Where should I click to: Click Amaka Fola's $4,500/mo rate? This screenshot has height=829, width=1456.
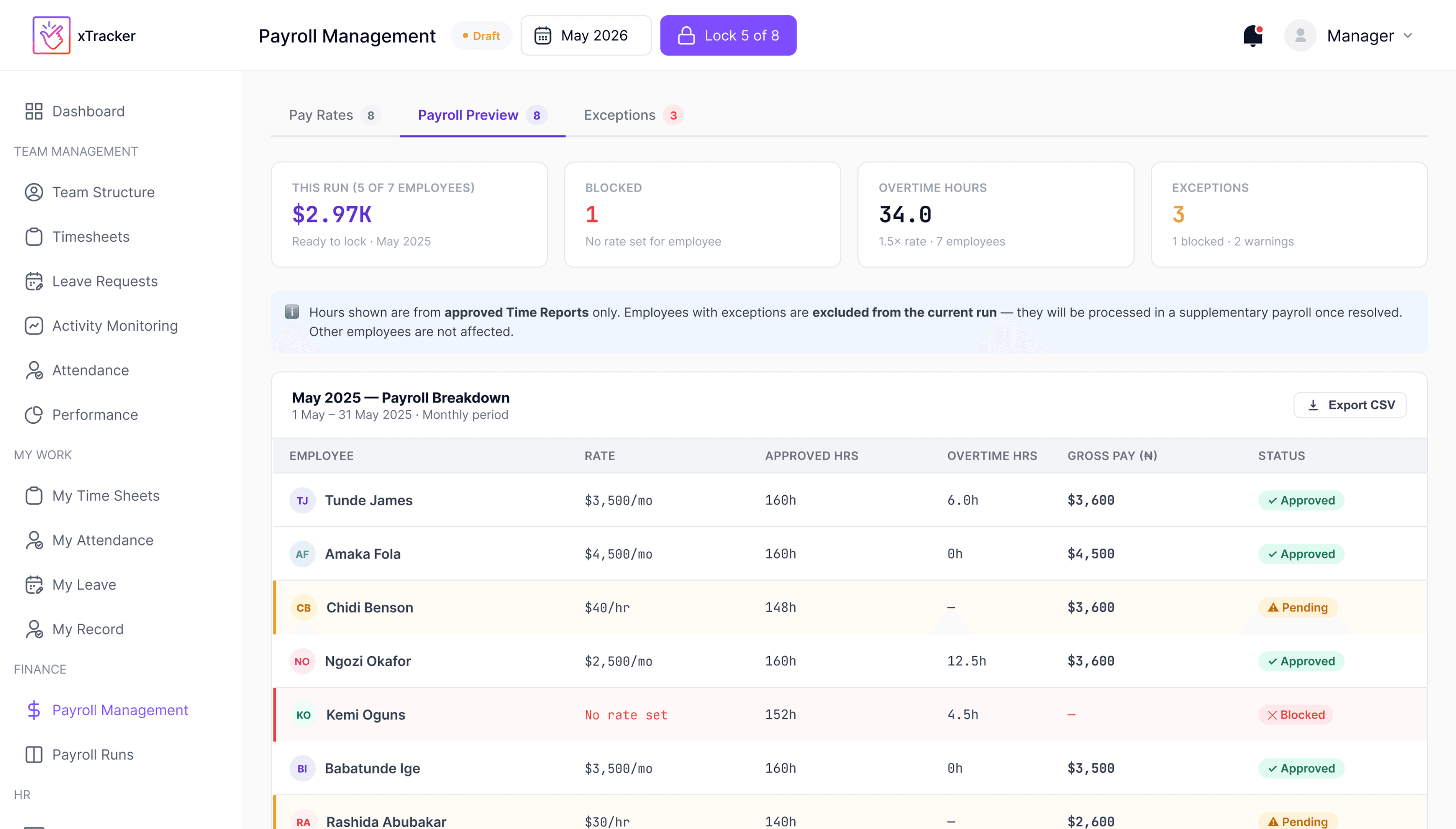tap(618, 554)
